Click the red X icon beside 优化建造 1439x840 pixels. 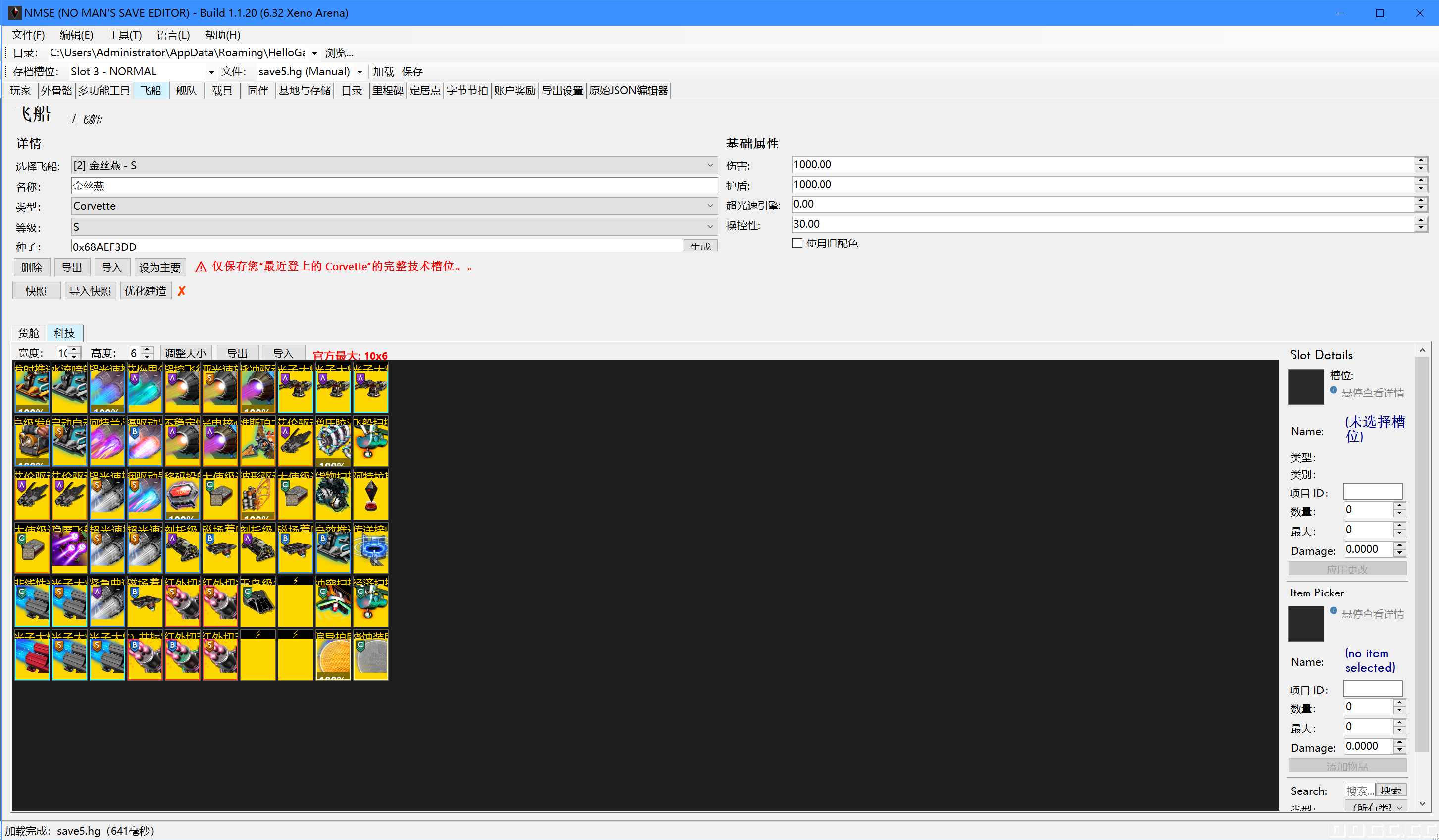tap(182, 291)
